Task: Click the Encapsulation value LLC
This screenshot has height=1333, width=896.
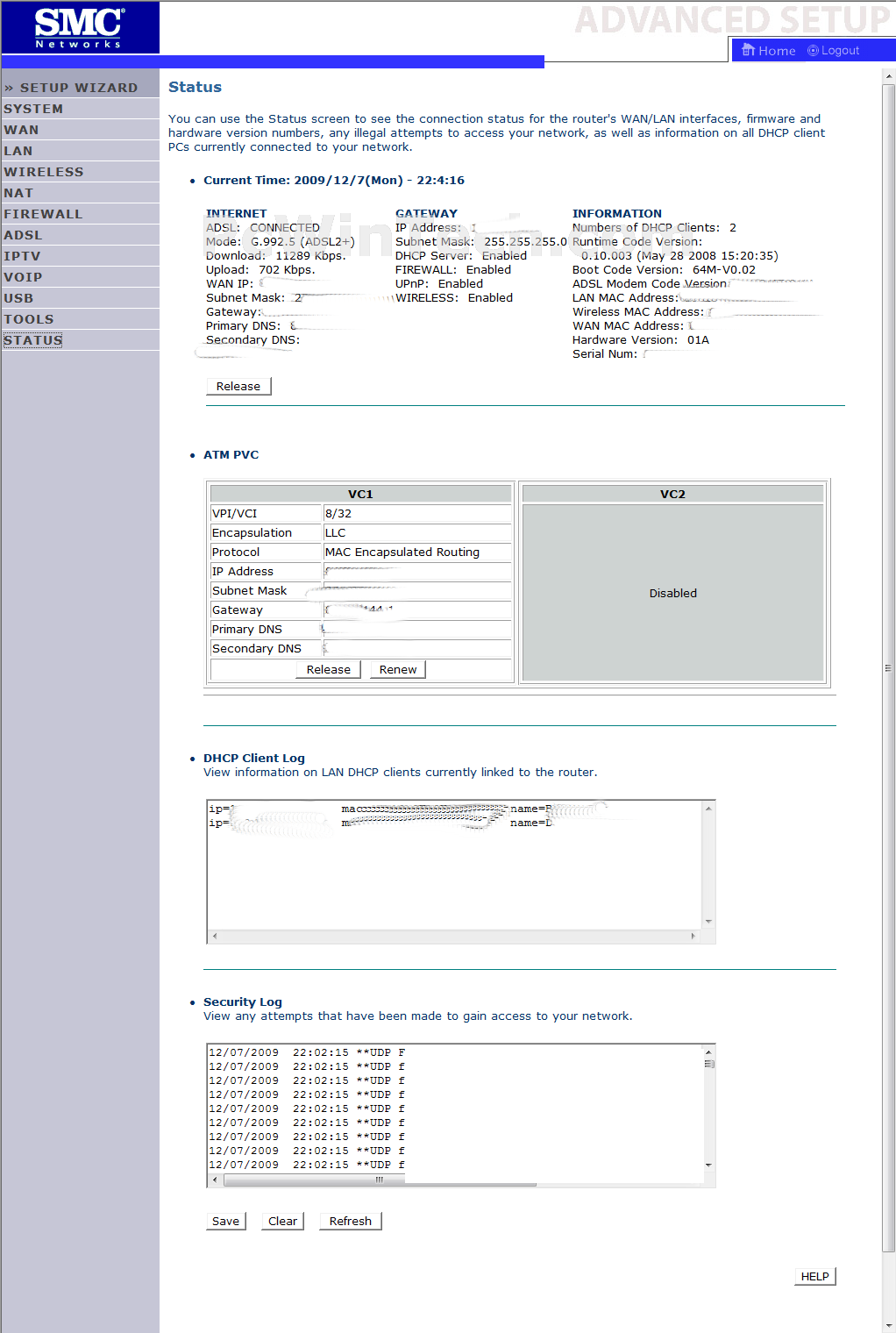Action: click(x=335, y=532)
